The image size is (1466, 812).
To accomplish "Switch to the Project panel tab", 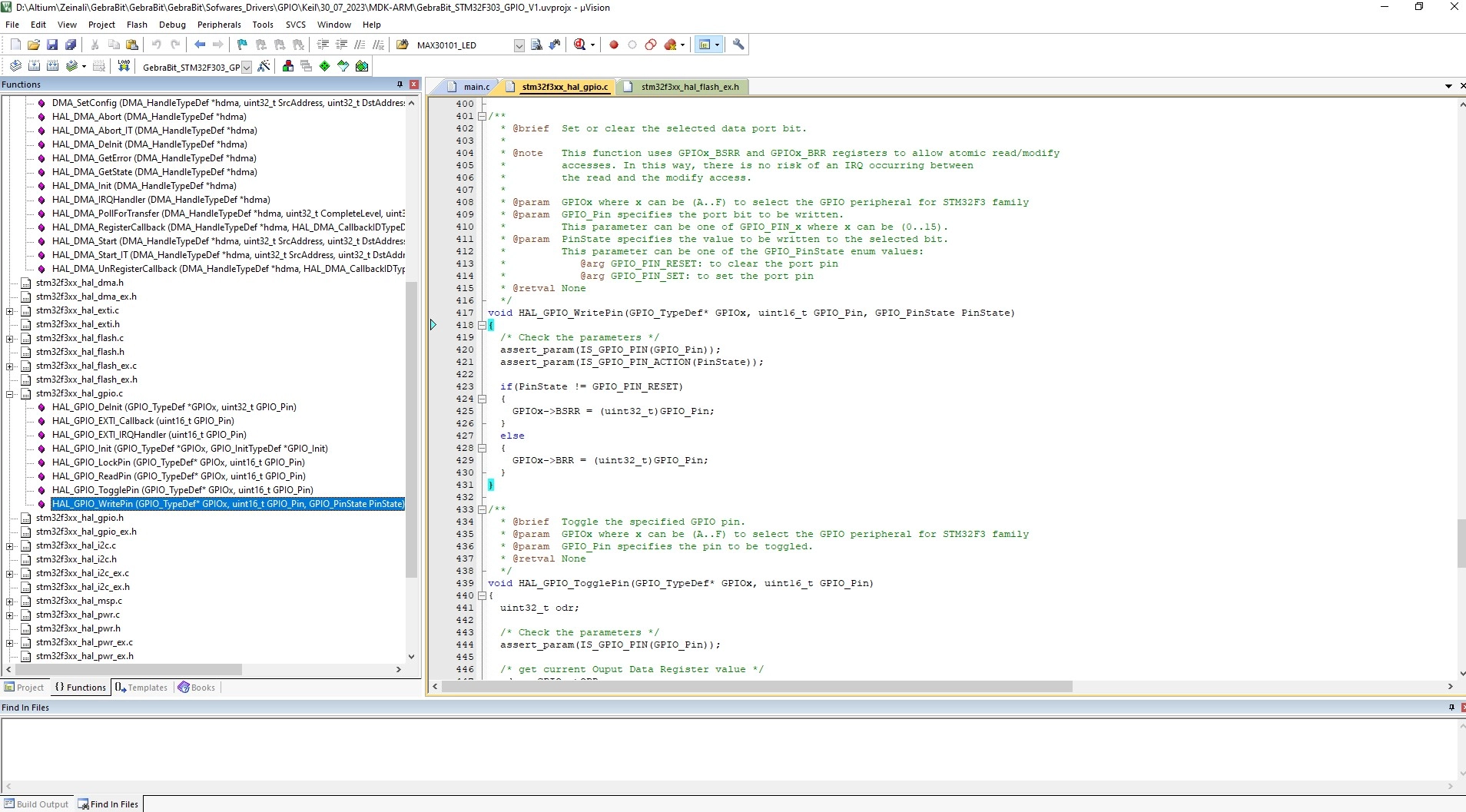I will 24,688.
